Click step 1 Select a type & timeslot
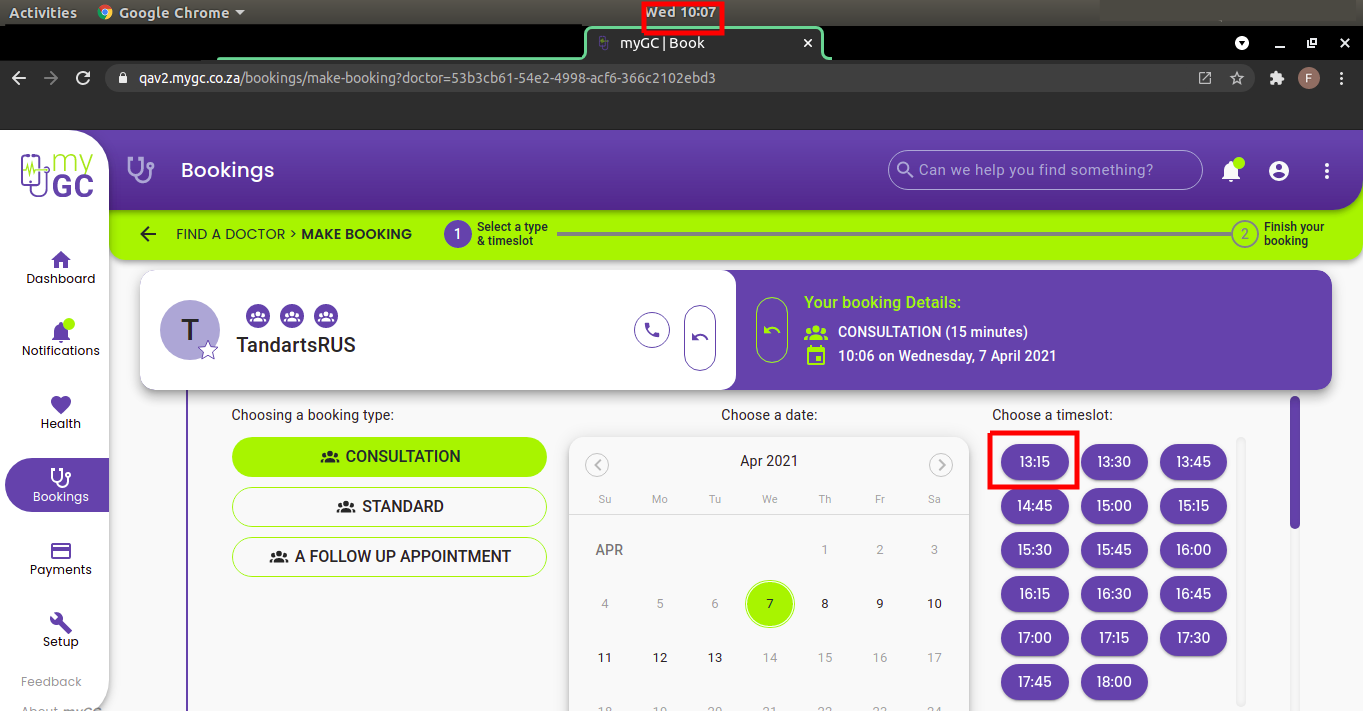Viewport: 1363px width, 711px height. (497, 234)
